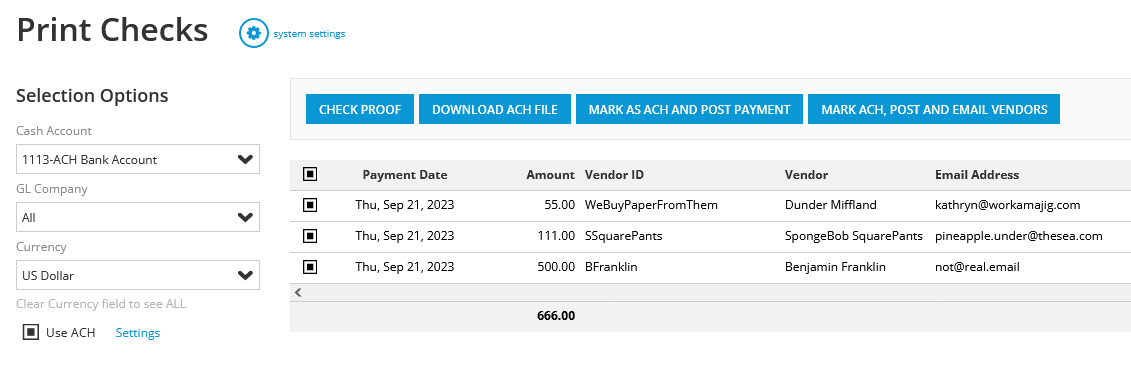This screenshot has height=388, width=1131.
Task: Open the Currency dropdown
Action: (138, 275)
